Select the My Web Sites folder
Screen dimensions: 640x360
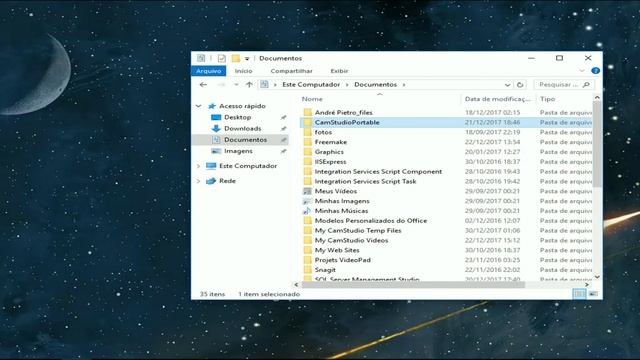(337, 250)
